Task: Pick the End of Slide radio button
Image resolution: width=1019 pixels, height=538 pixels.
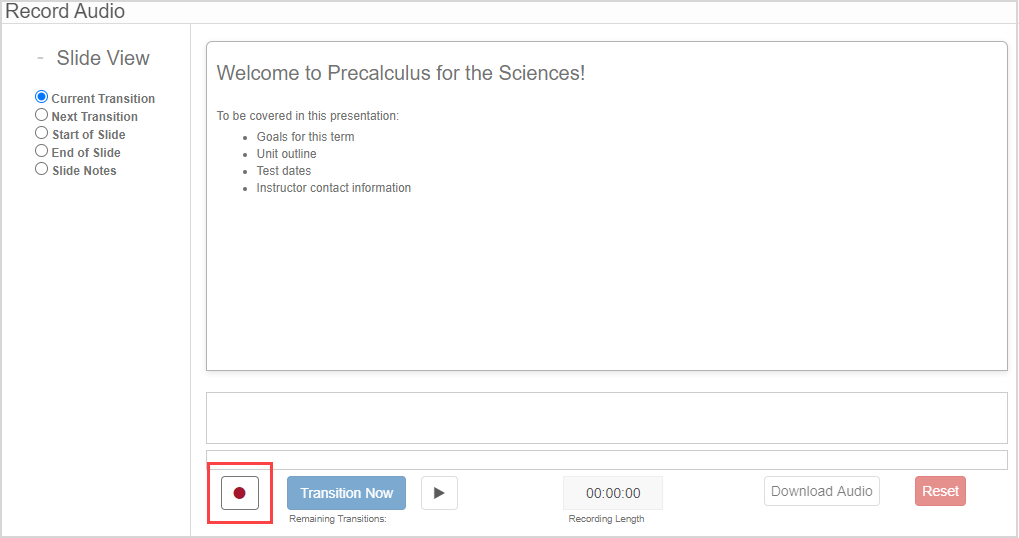Action: tap(42, 152)
